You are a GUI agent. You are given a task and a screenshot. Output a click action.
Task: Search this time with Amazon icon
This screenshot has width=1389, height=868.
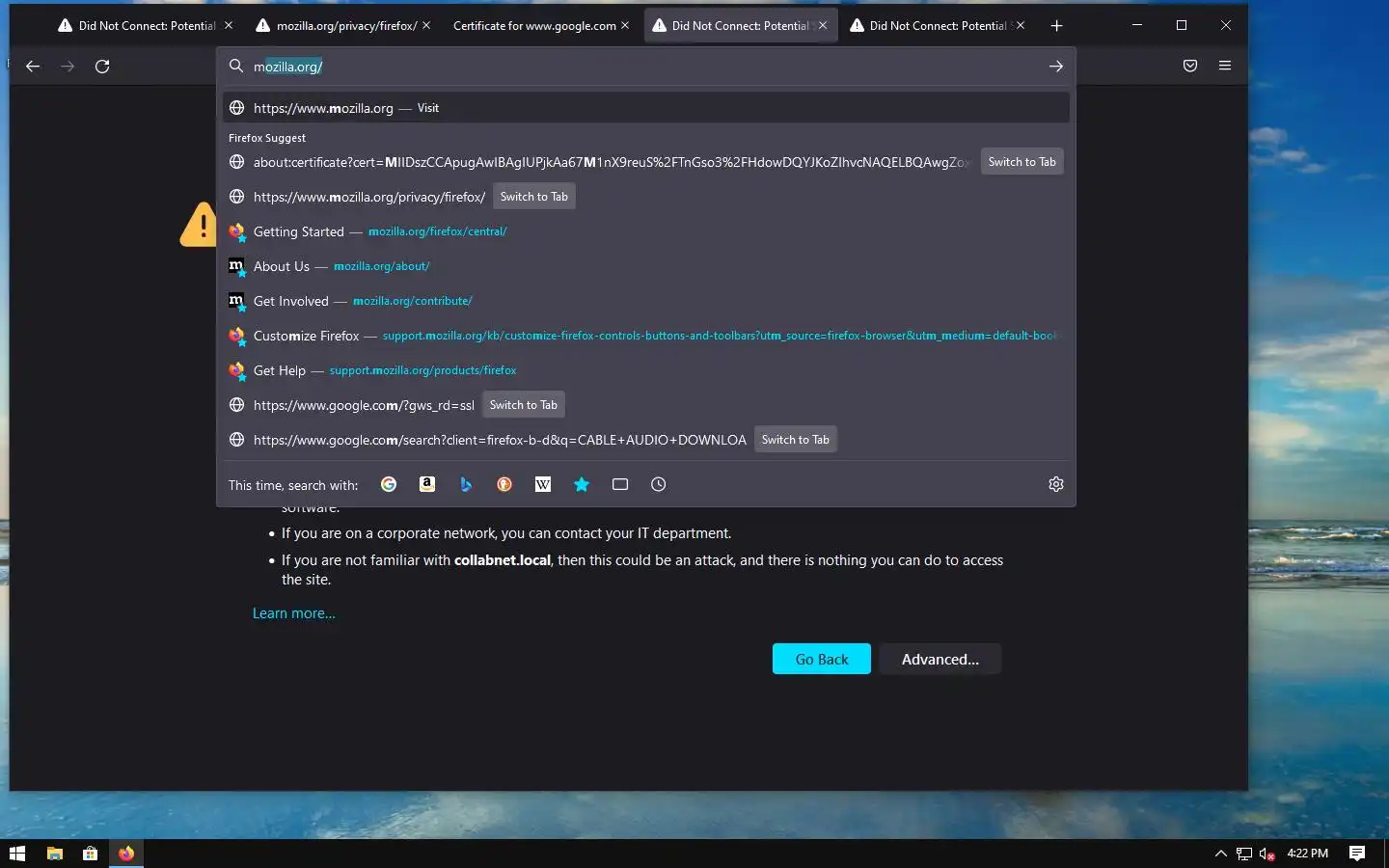pos(427,484)
